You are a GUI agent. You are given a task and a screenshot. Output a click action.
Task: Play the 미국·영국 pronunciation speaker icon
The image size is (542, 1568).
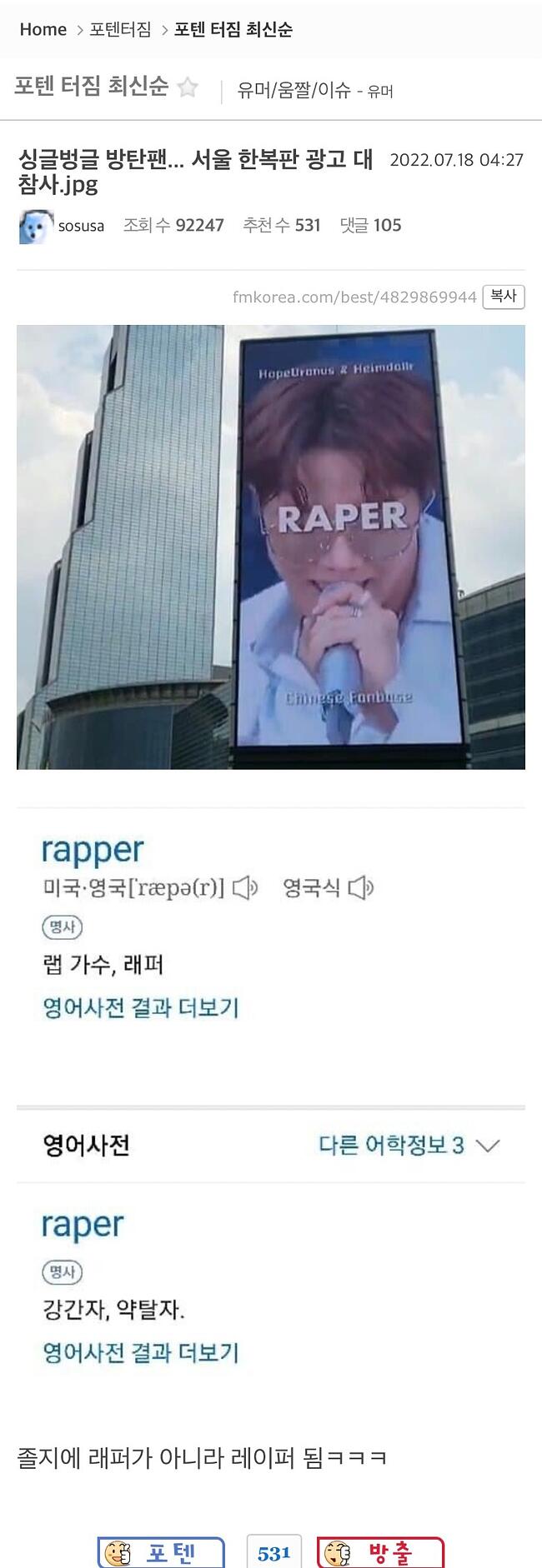point(245,888)
